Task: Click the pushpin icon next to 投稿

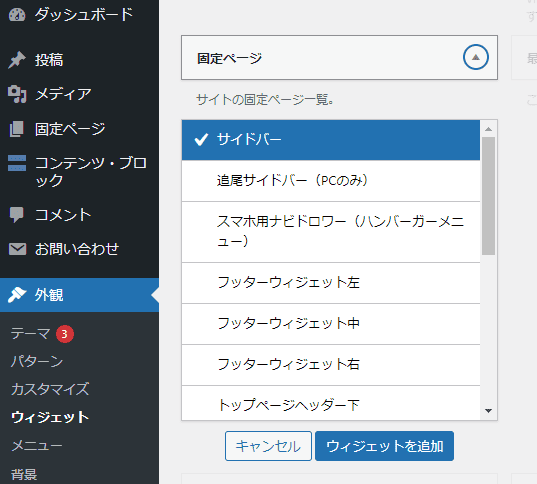Action: click(x=17, y=60)
